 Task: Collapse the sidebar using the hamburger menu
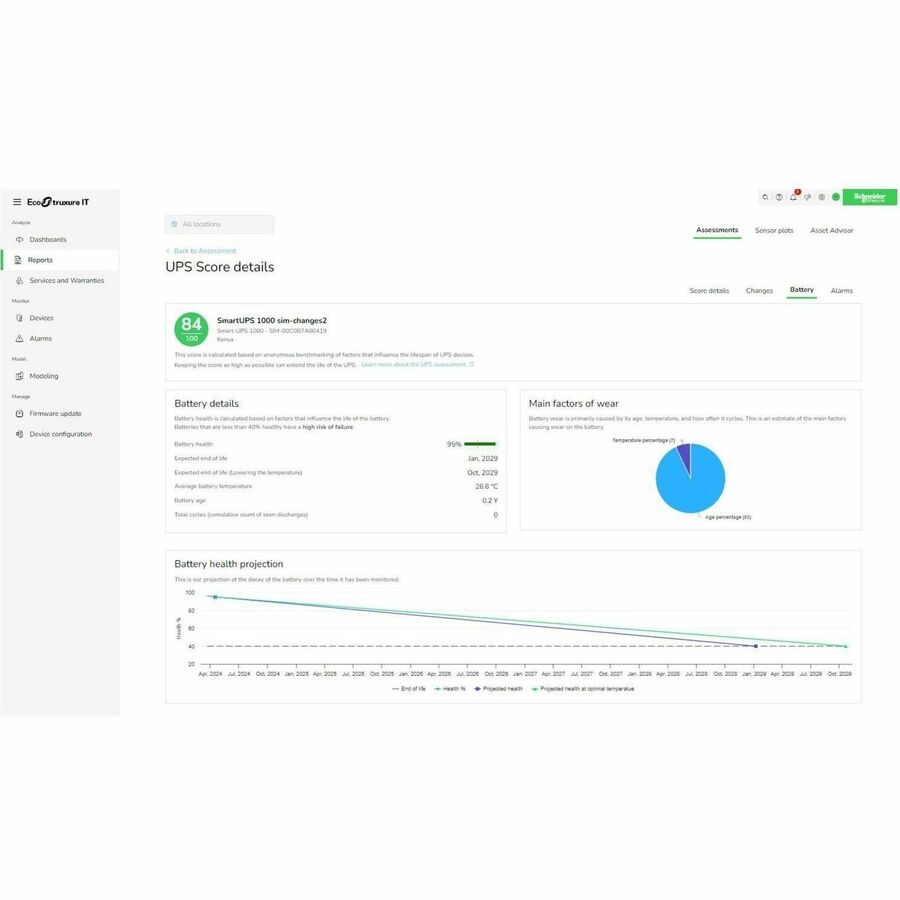pos(16,201)
